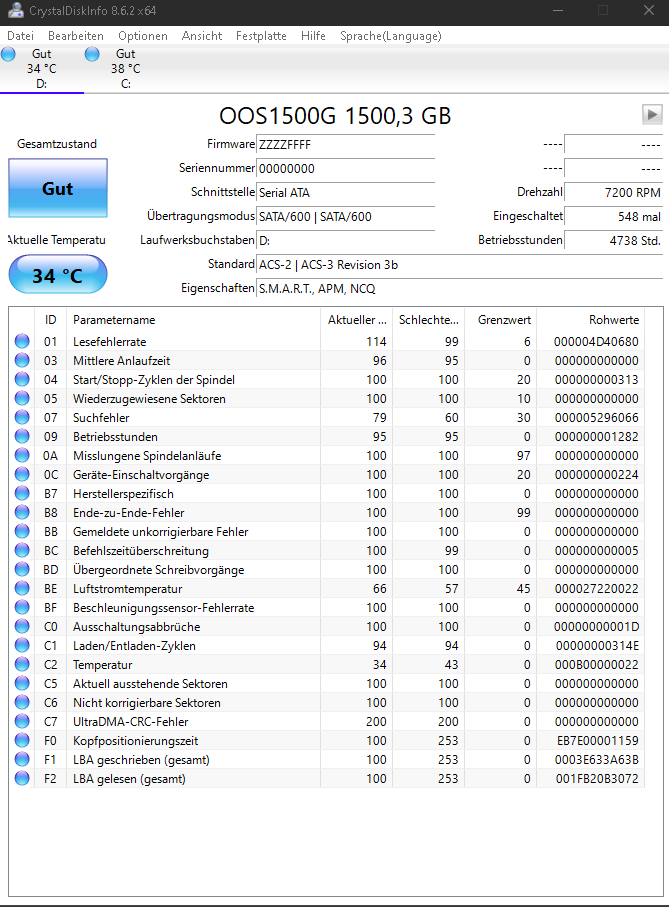Click status orb for Befehlszeitüberschreitung
Screen dimensions: 669x907
pos(22,551)
